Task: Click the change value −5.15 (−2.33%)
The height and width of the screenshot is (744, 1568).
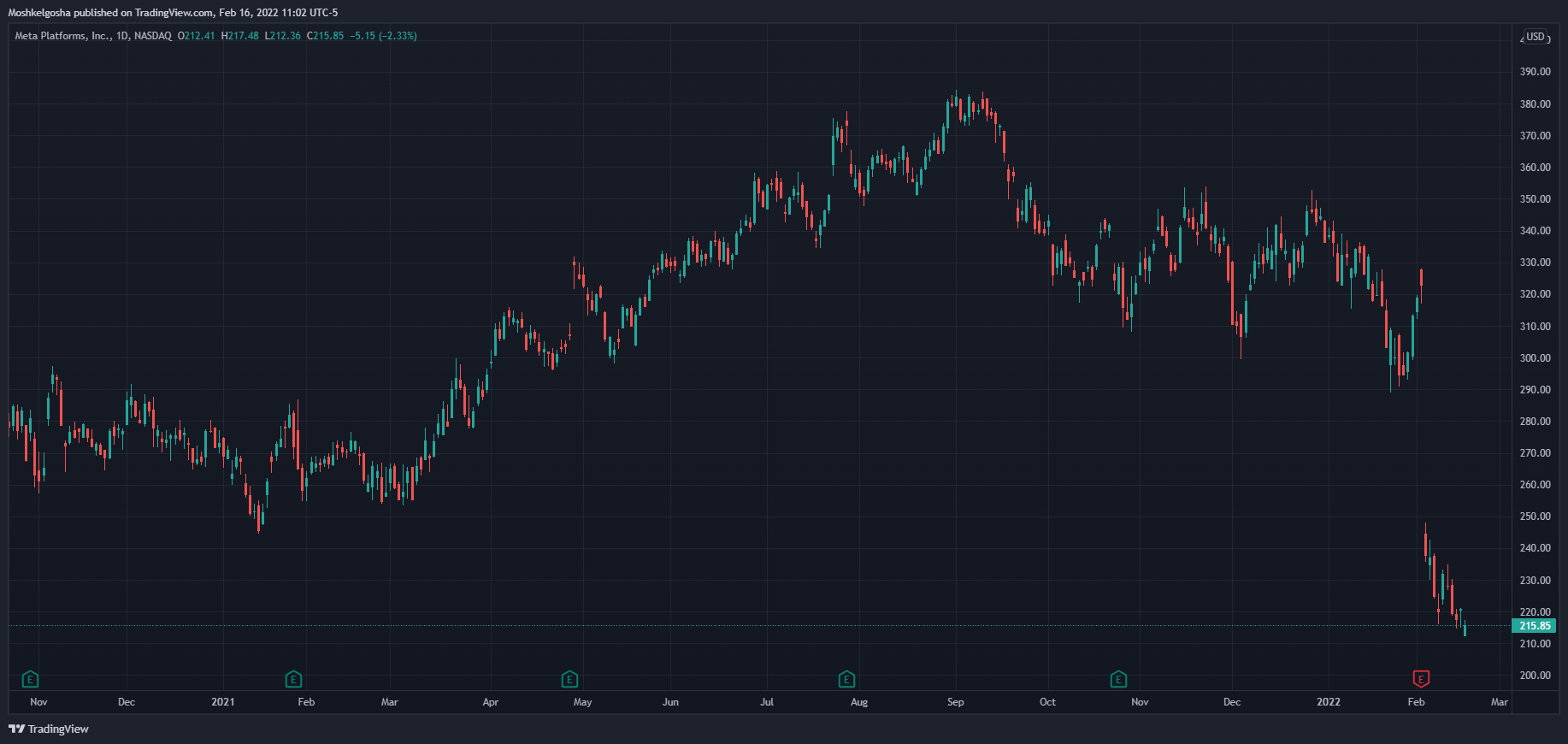Action: pos(383,36)
